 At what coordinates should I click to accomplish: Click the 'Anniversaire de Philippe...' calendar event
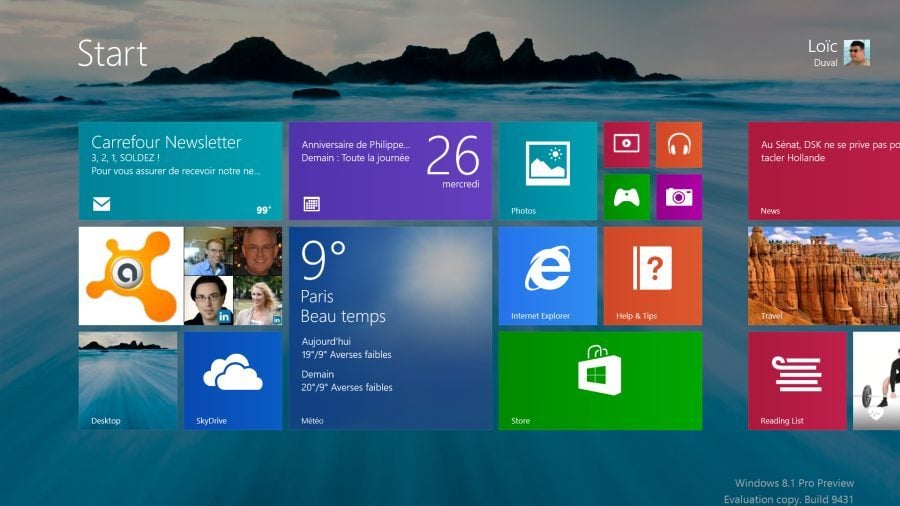(356, 145)
